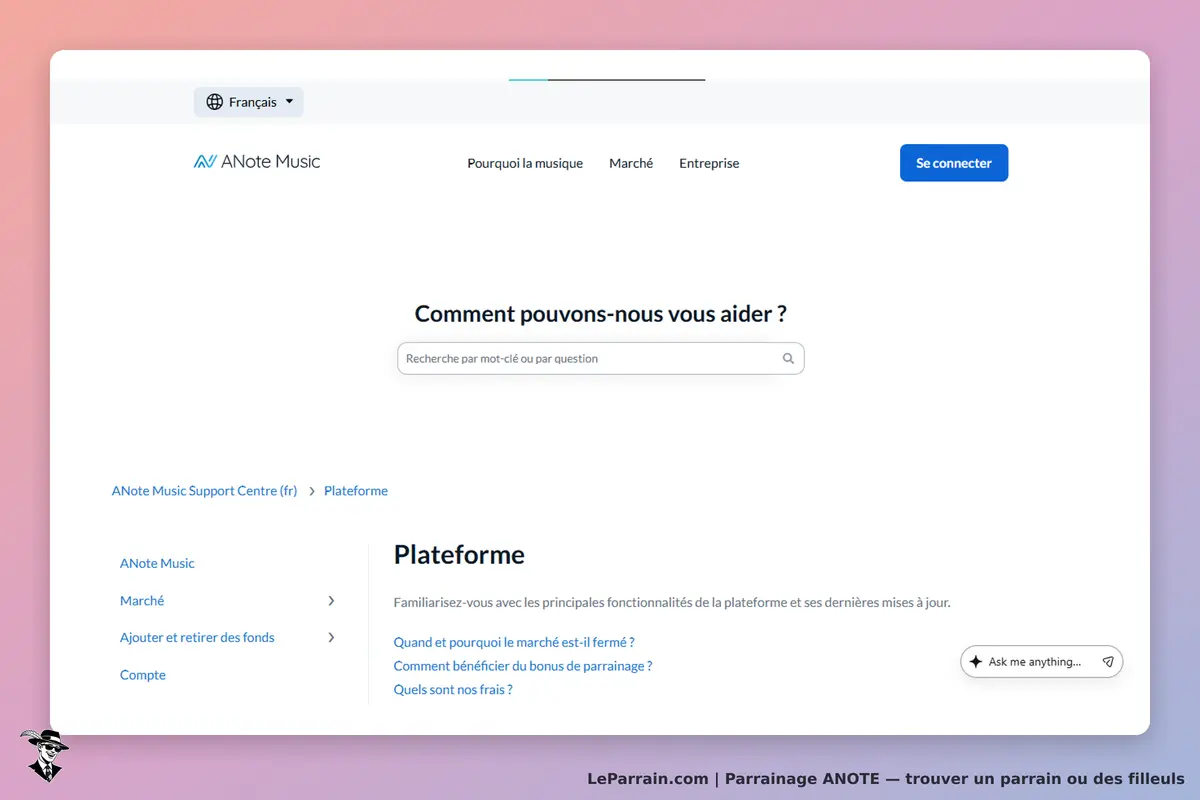This screenshot has width=1200, height=800.
Task: Click the LeParrain mascot avatar icon
Action: tap(44, 755)
